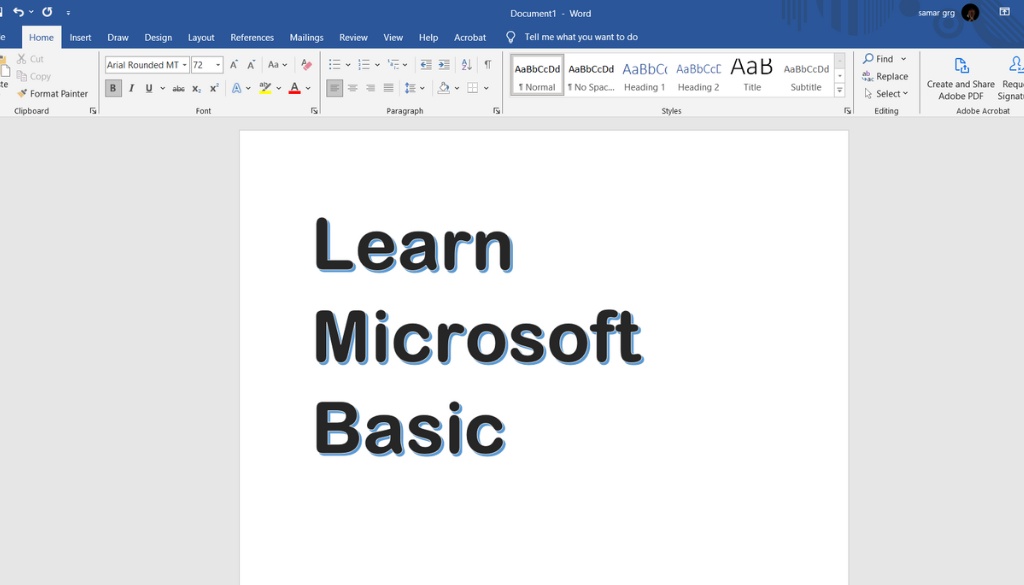Expand the font name dropdown arrow
1024x585 pixels.
coord(185,65)
